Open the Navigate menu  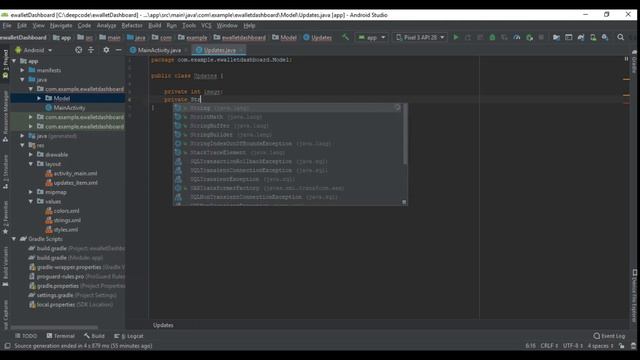pos(61,25)
